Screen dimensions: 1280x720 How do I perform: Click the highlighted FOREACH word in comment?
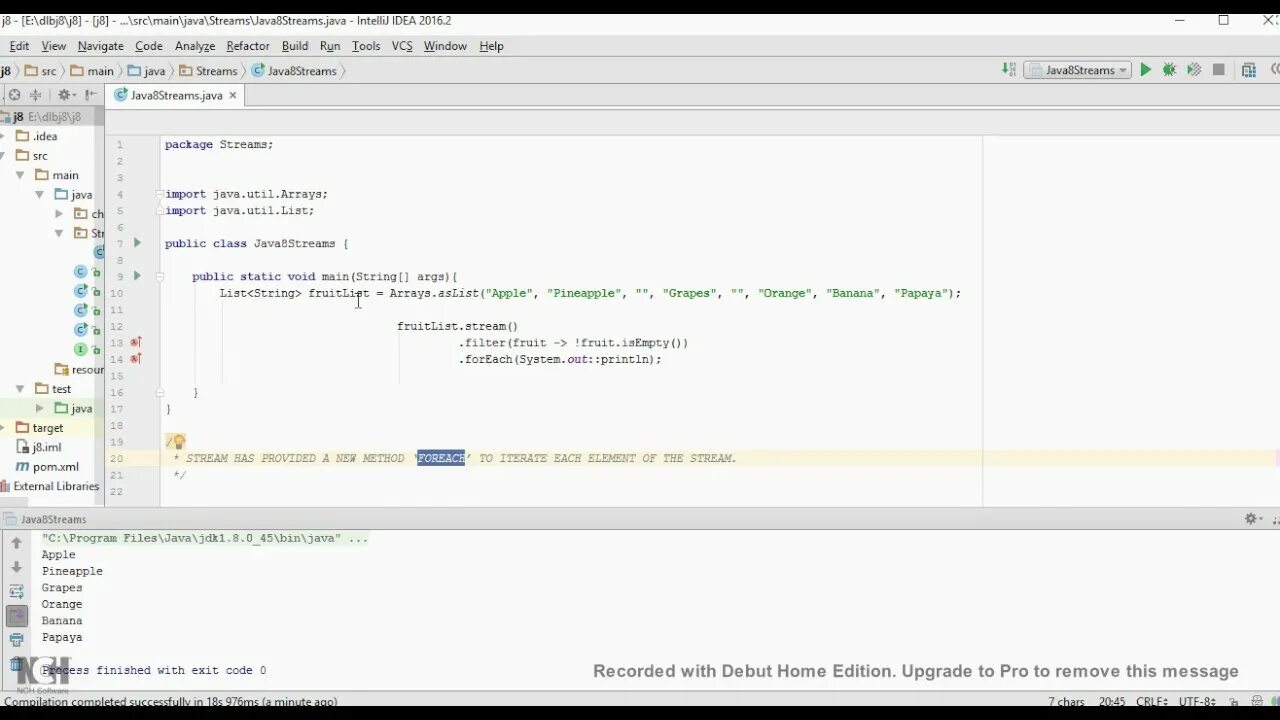coord(441,458)
